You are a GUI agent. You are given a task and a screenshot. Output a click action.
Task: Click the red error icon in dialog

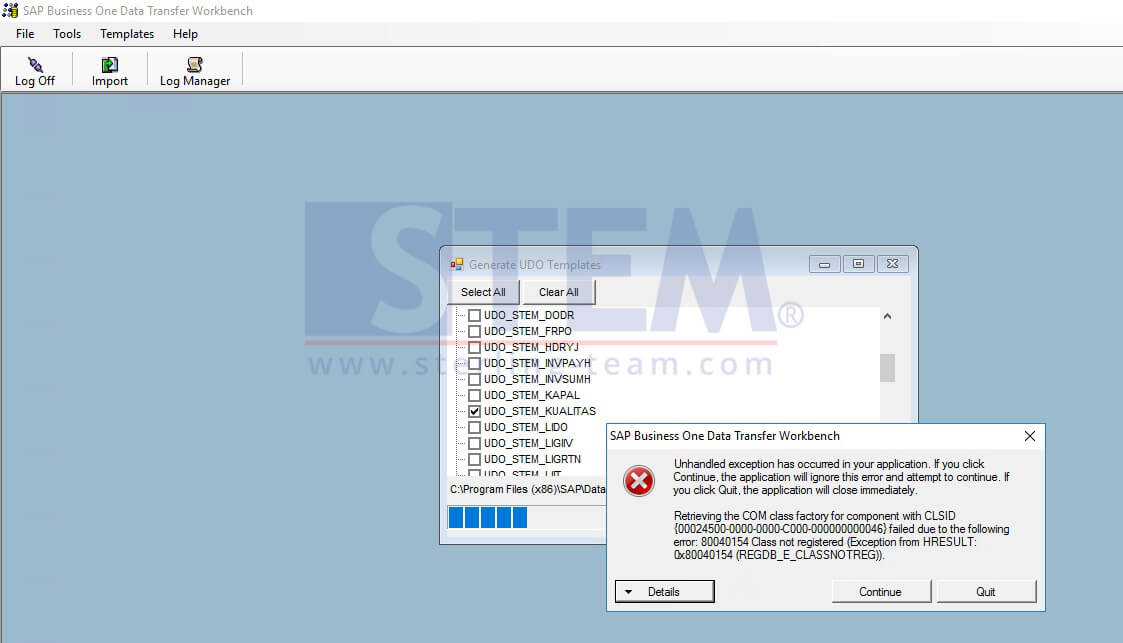click(x=639, y=480)
